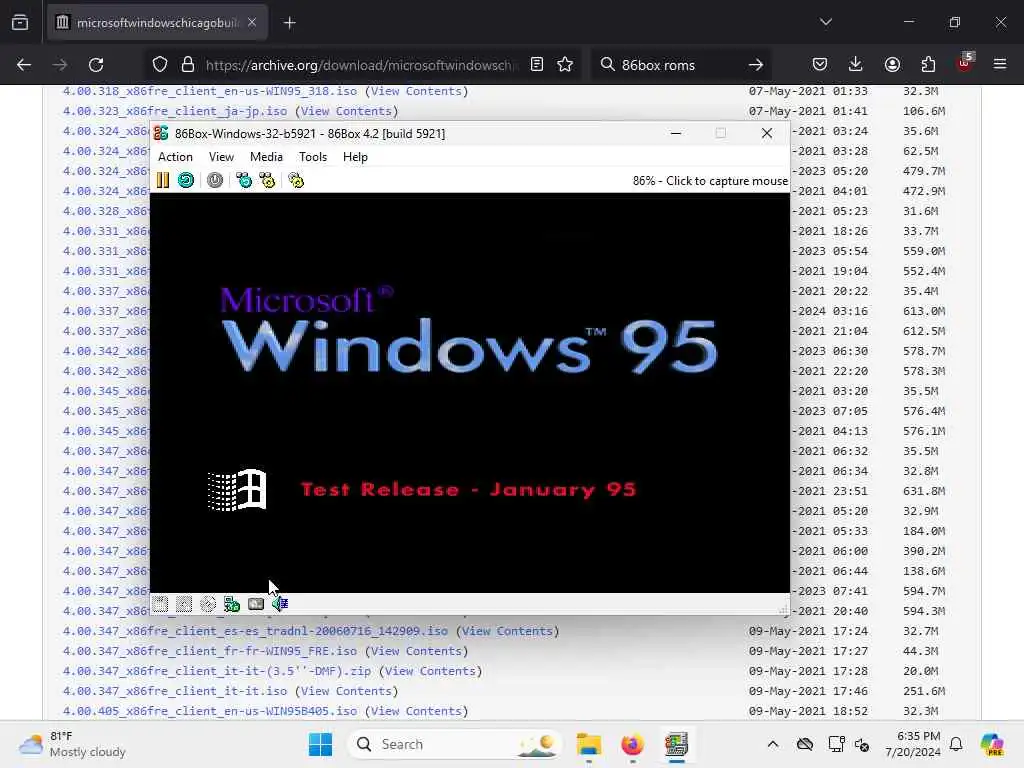The image size is (1024, 768).
Task: Minimize the 86Box window
Action: pyautogui.click(x=676, y=133)
